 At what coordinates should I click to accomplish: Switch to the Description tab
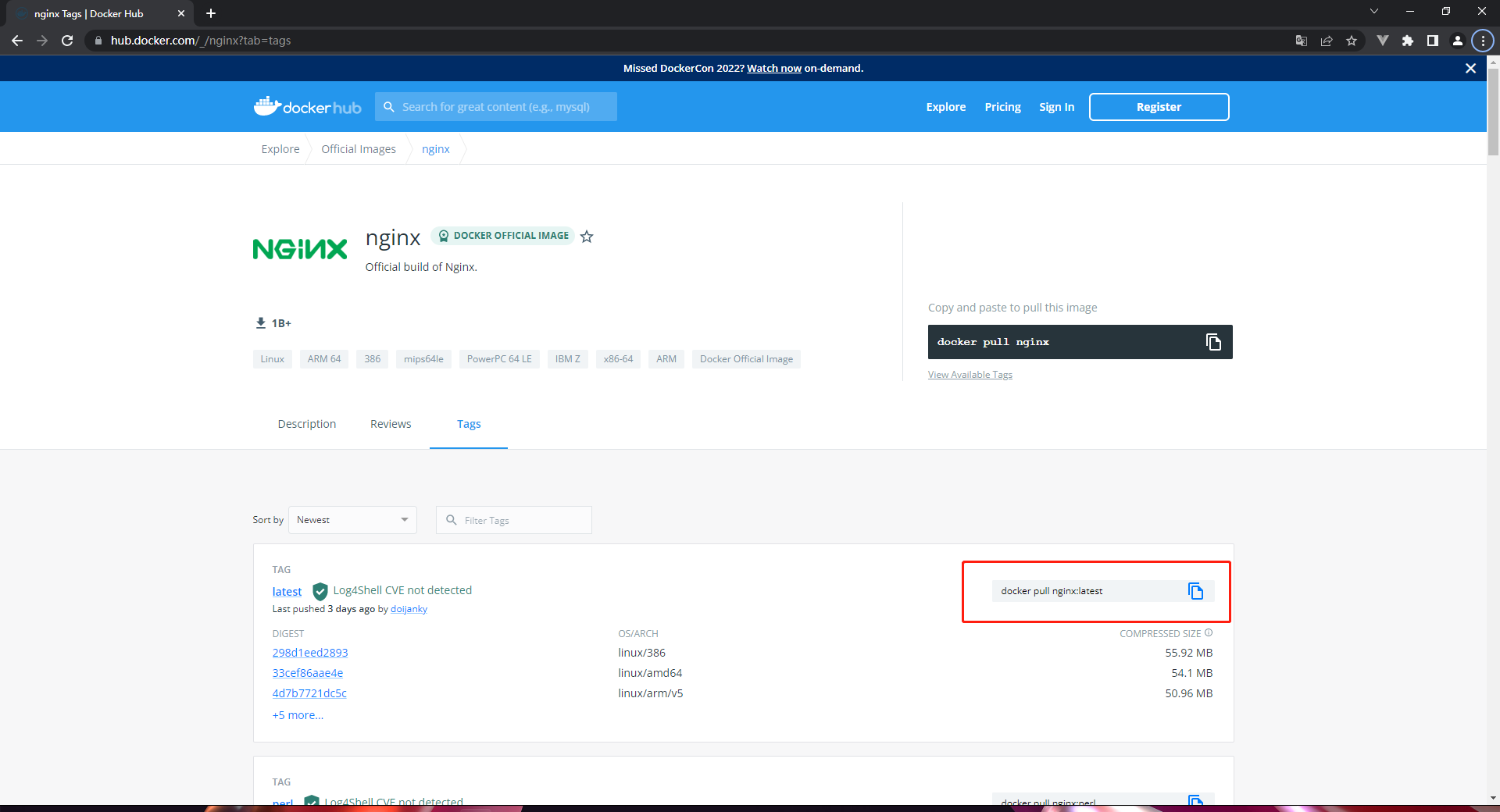307,424
